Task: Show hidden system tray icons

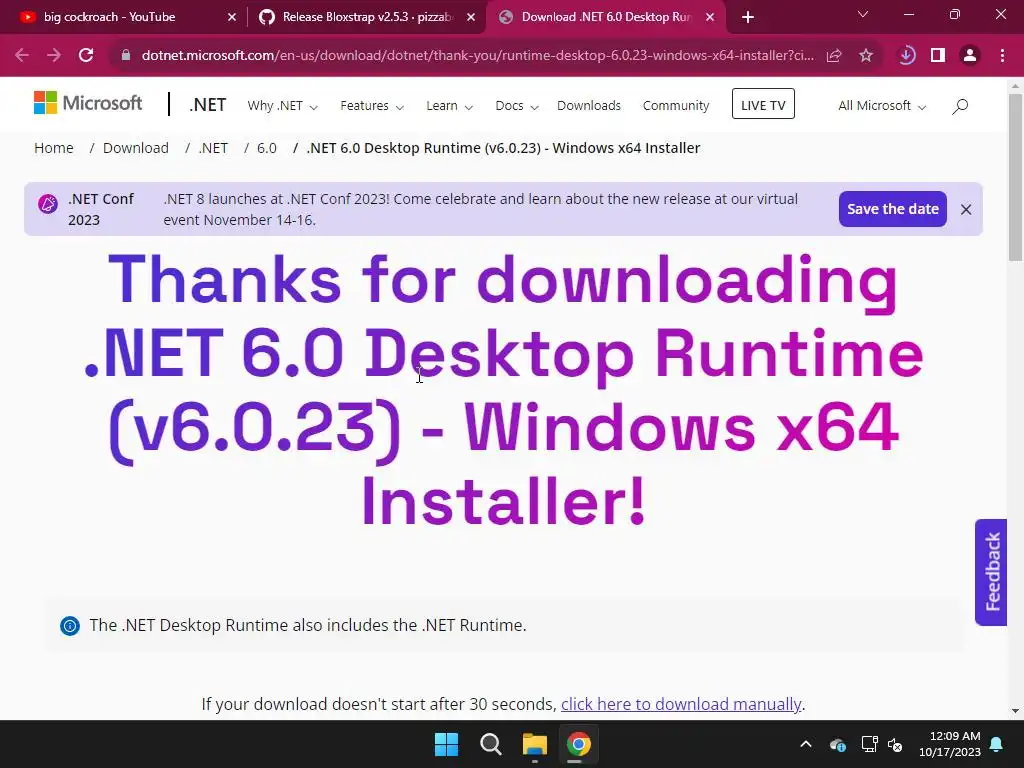Action: (806, 744)
